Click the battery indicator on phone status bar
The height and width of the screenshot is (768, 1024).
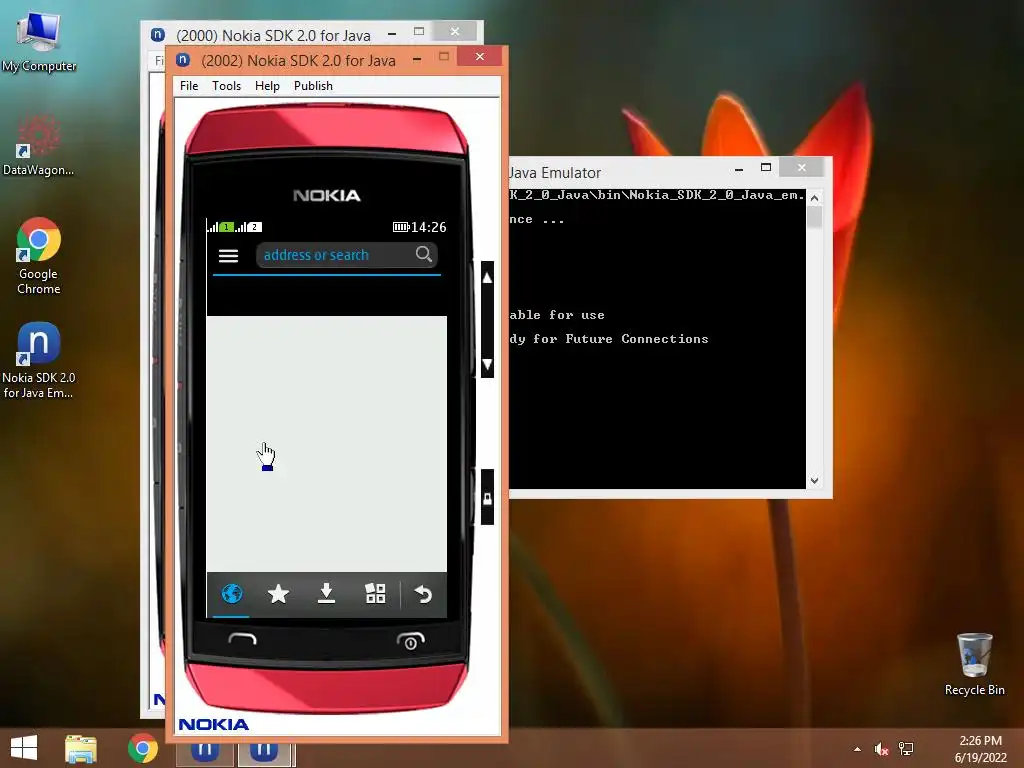pos(400,227)
